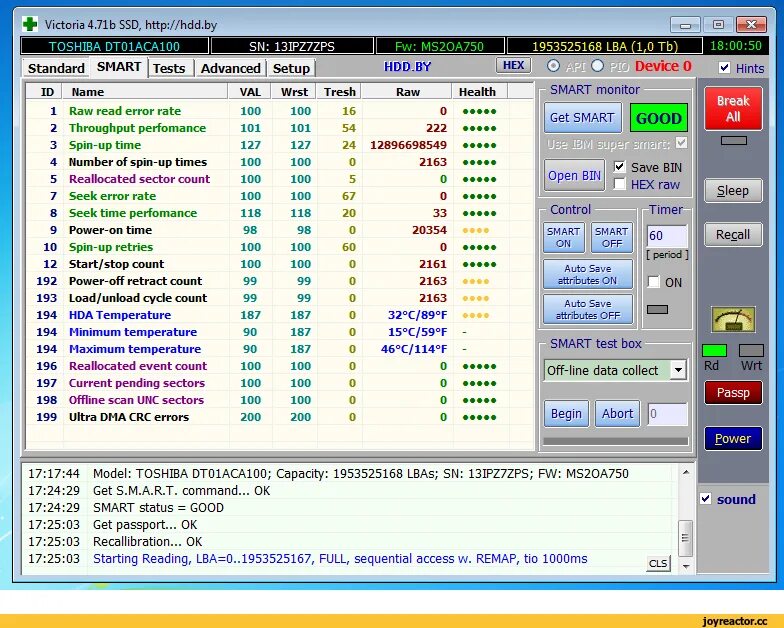Viewport: 784px width, 628px height.
Task: Click the green Rd indicator light
Action: click(714, 350)
